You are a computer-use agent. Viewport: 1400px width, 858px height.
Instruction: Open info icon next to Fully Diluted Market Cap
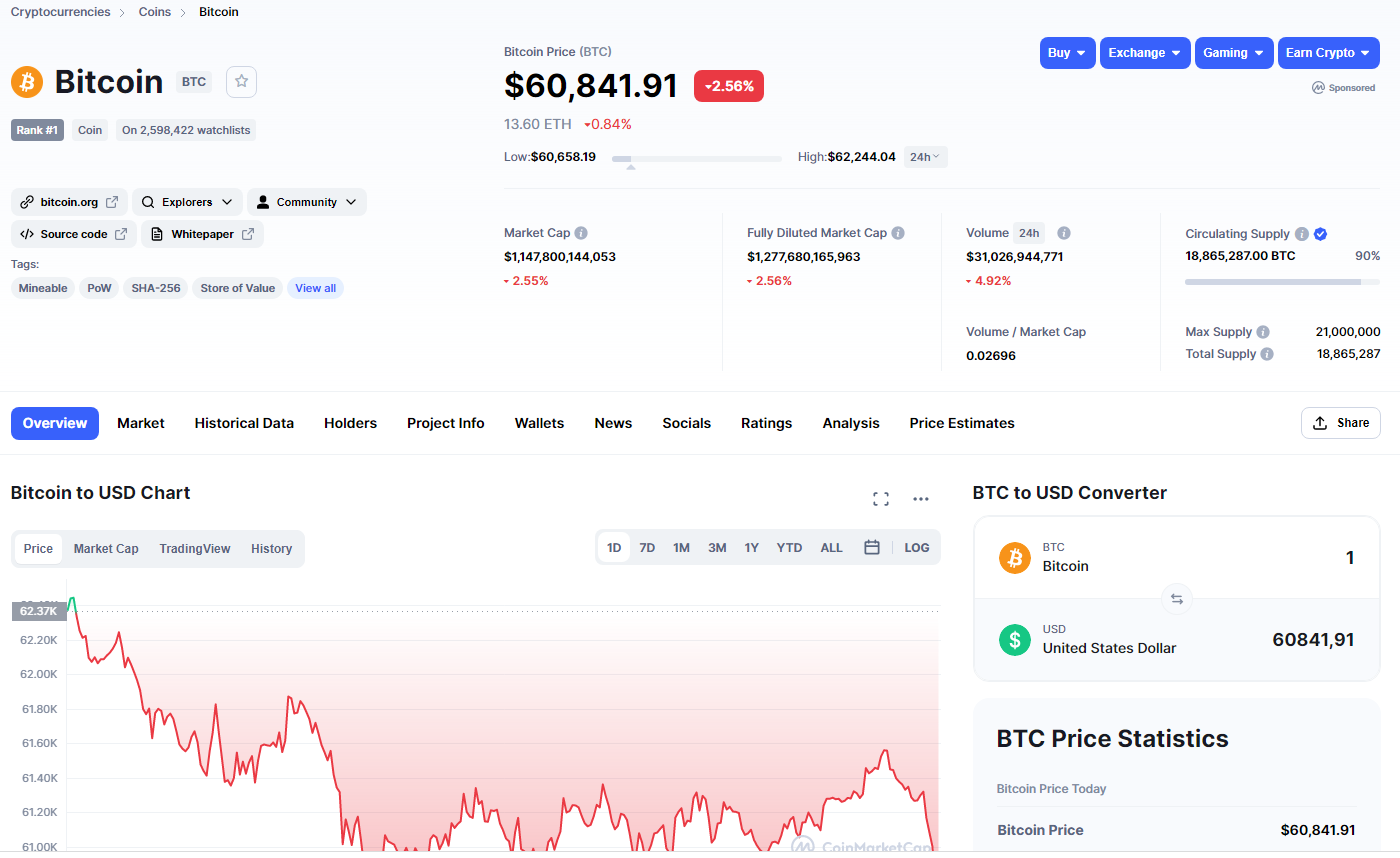click(x=898, y=233)
